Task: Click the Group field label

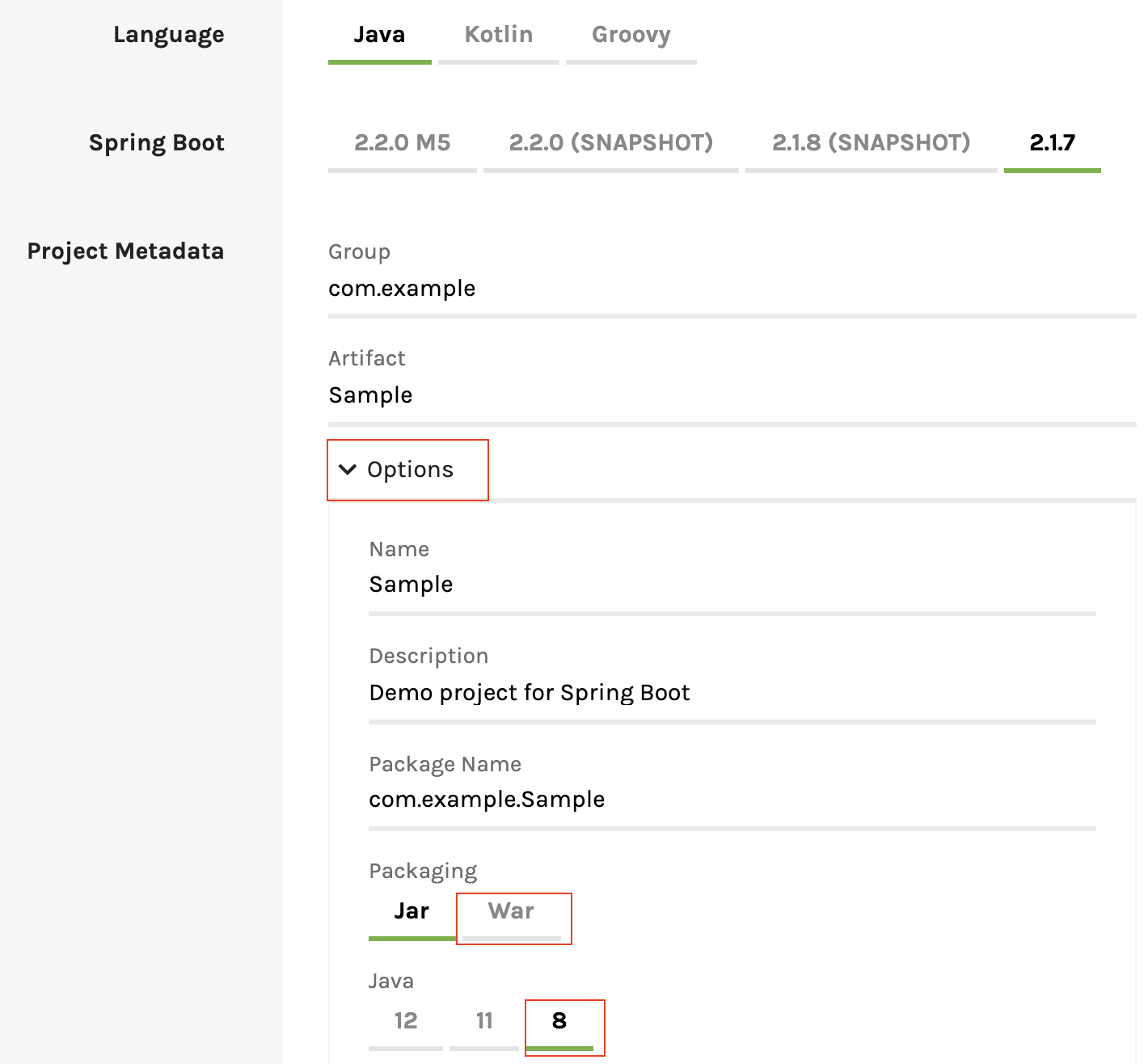Action: (359, 252)
